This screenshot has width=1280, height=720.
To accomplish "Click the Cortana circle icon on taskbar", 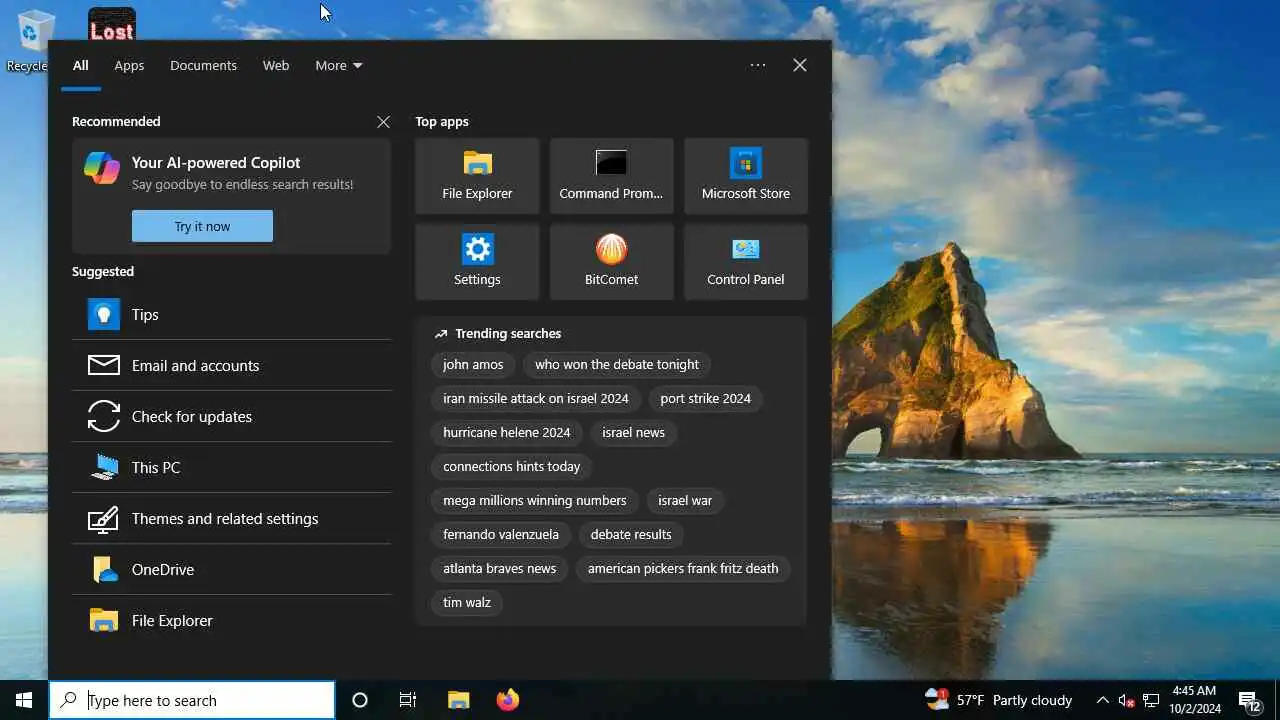I will click(x=360, y=700).
